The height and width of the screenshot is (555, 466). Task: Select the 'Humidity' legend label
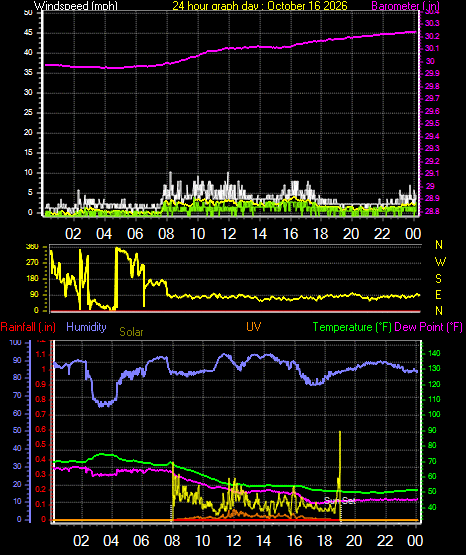coord(86,327)
